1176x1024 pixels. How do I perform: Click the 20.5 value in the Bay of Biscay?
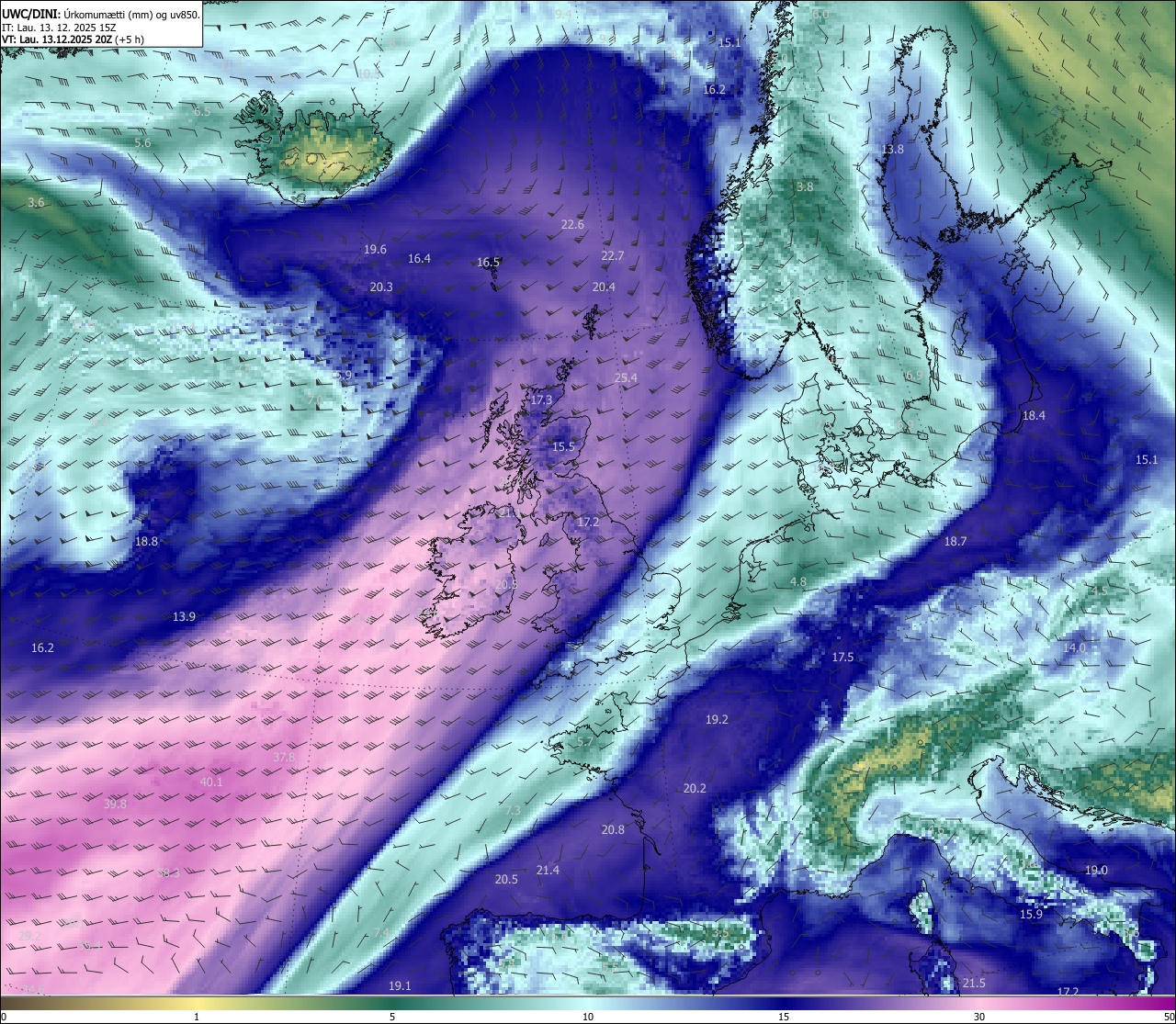(x=506, y=880)
